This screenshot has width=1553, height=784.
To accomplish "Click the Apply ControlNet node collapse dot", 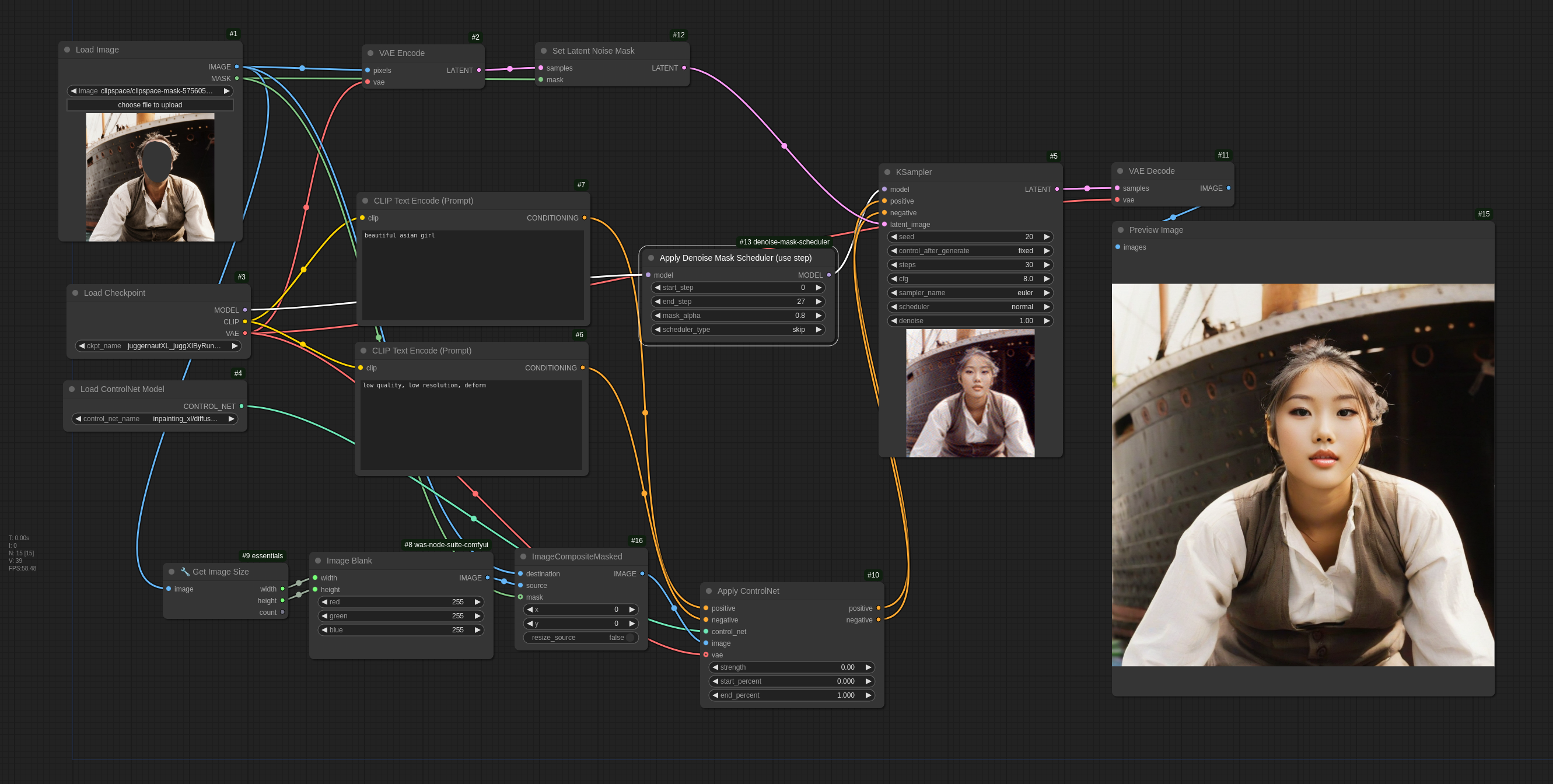I will (708, 591).
